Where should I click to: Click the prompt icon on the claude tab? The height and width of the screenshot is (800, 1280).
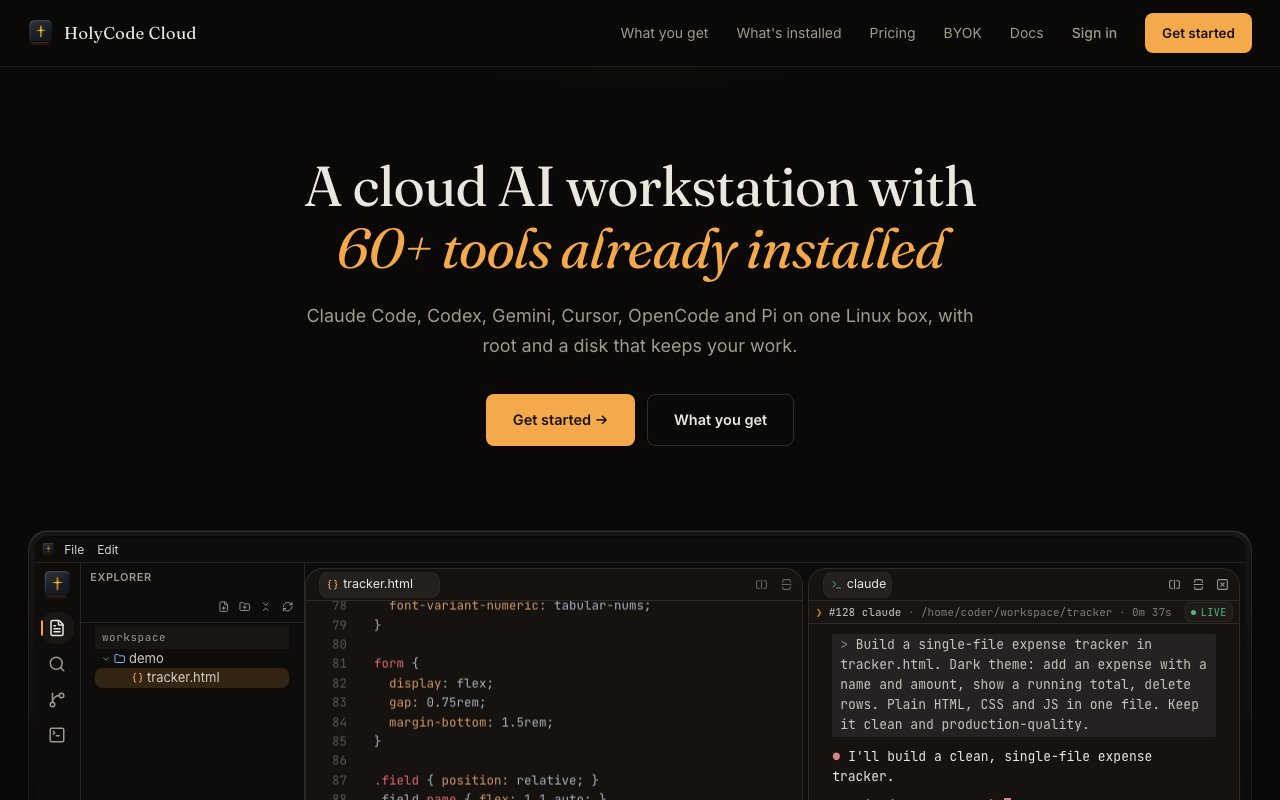836,584
